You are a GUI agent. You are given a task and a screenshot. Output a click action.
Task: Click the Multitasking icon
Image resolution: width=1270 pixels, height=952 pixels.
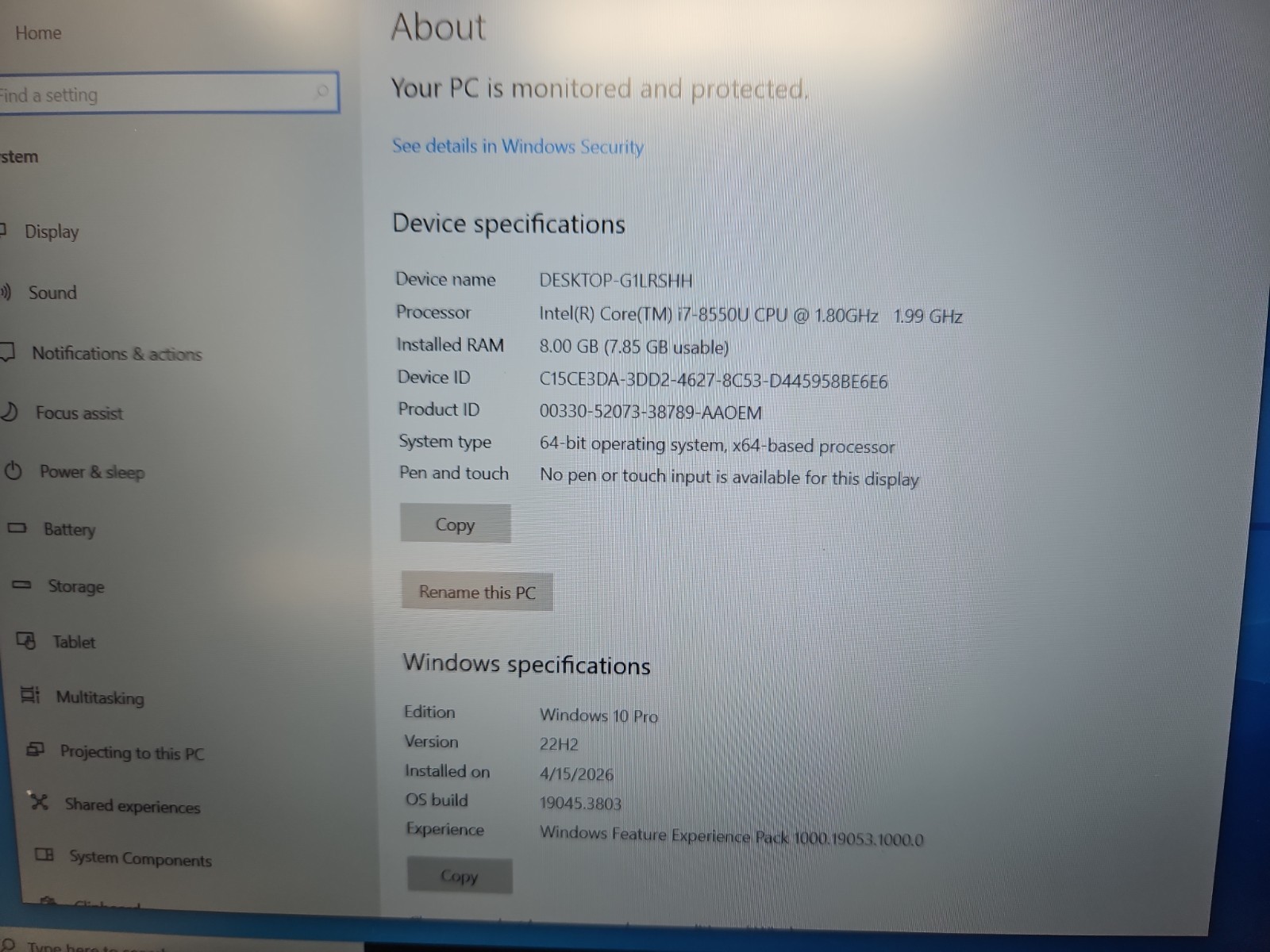click(30, 695)
